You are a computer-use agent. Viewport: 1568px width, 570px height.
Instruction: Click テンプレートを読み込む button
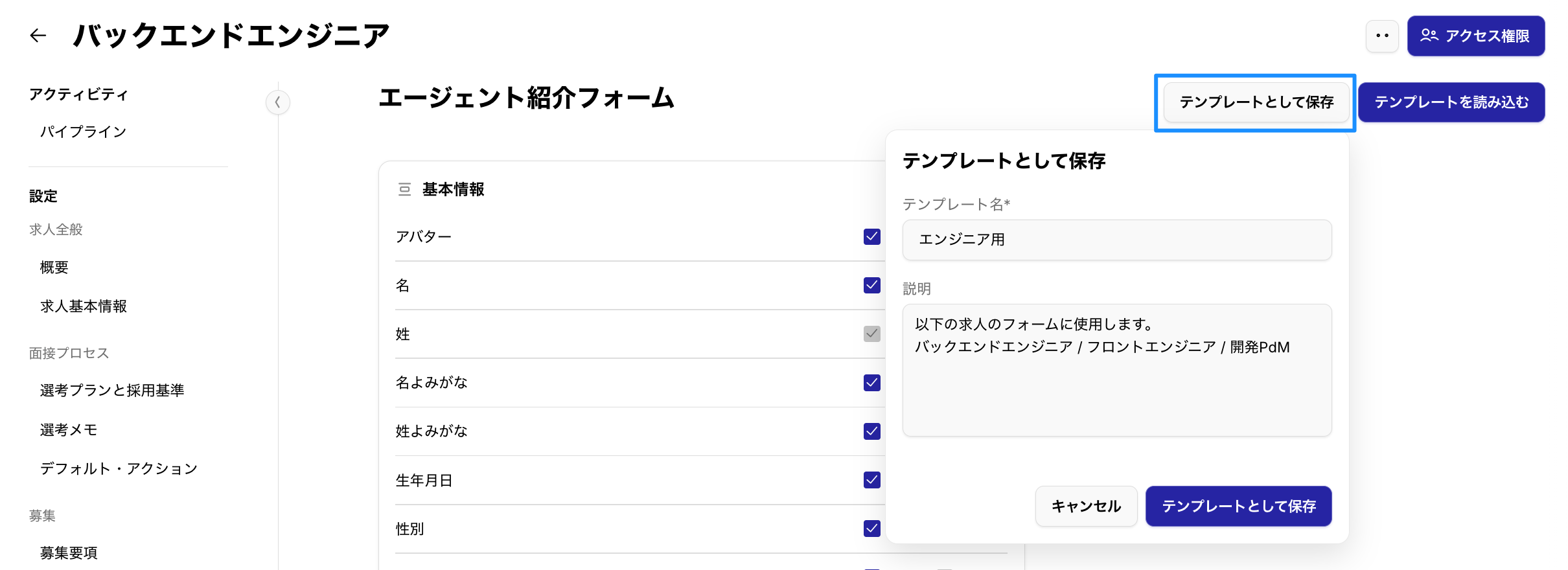click(1451, 102)
